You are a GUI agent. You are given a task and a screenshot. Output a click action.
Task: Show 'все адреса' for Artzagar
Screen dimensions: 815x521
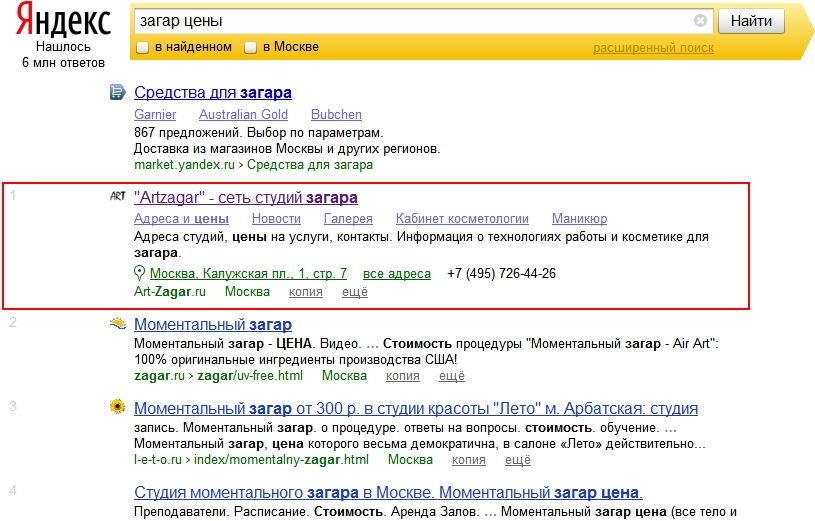pyautogui.click(x=397, y=273)
